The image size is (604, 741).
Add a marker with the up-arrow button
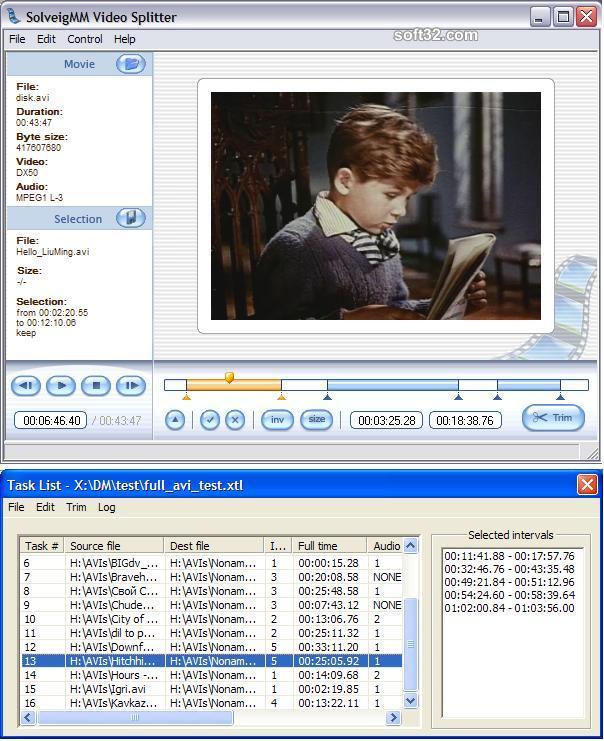pyautogui.click(x=175, y=420)
